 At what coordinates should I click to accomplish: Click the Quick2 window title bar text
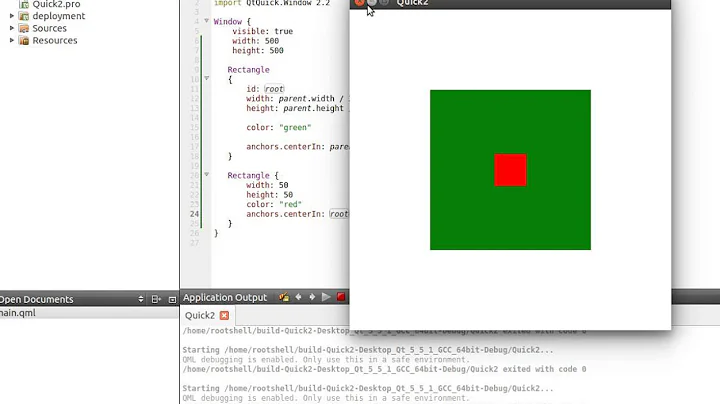point(412,3)
